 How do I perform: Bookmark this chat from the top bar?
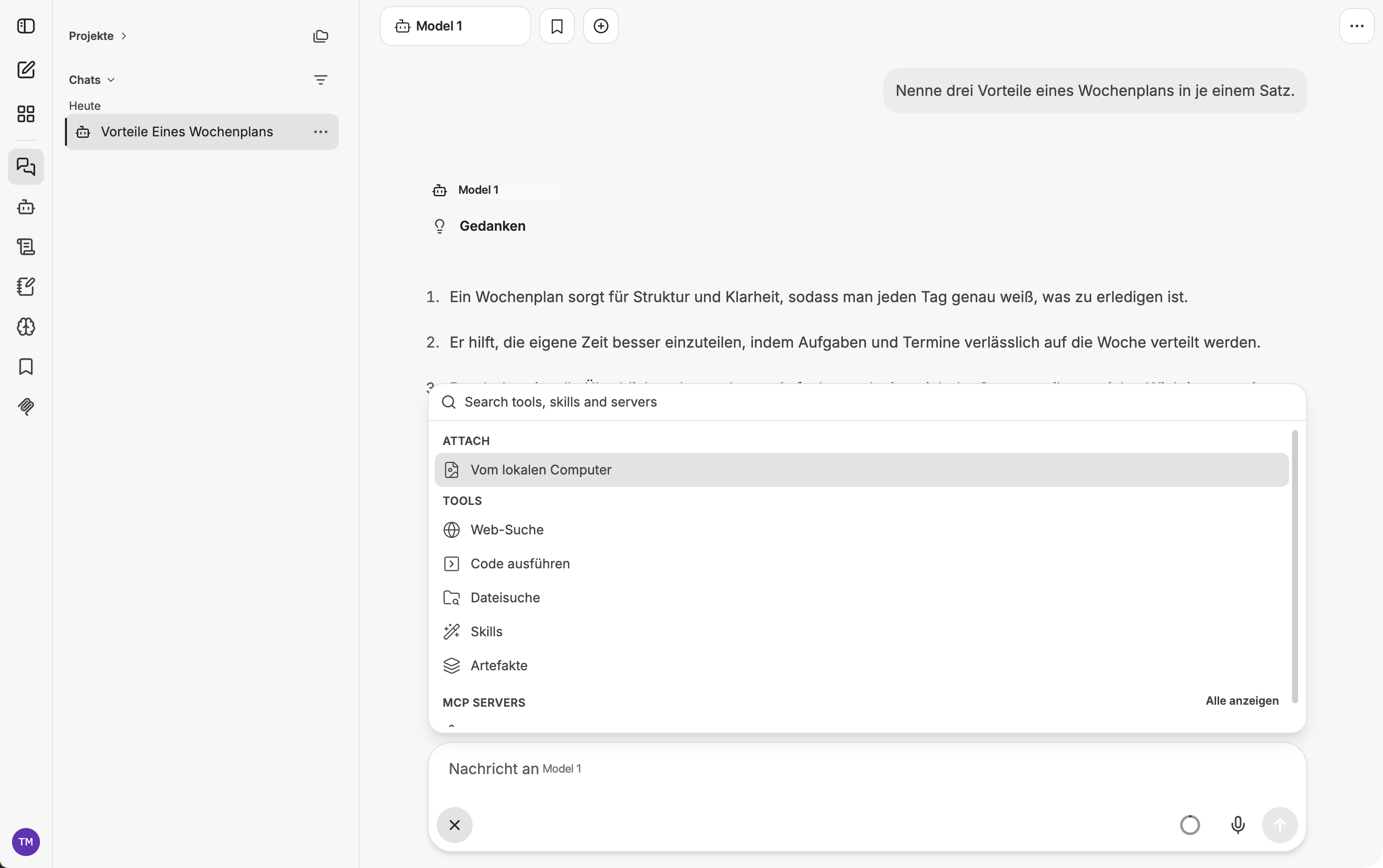[x=557, y=26]
